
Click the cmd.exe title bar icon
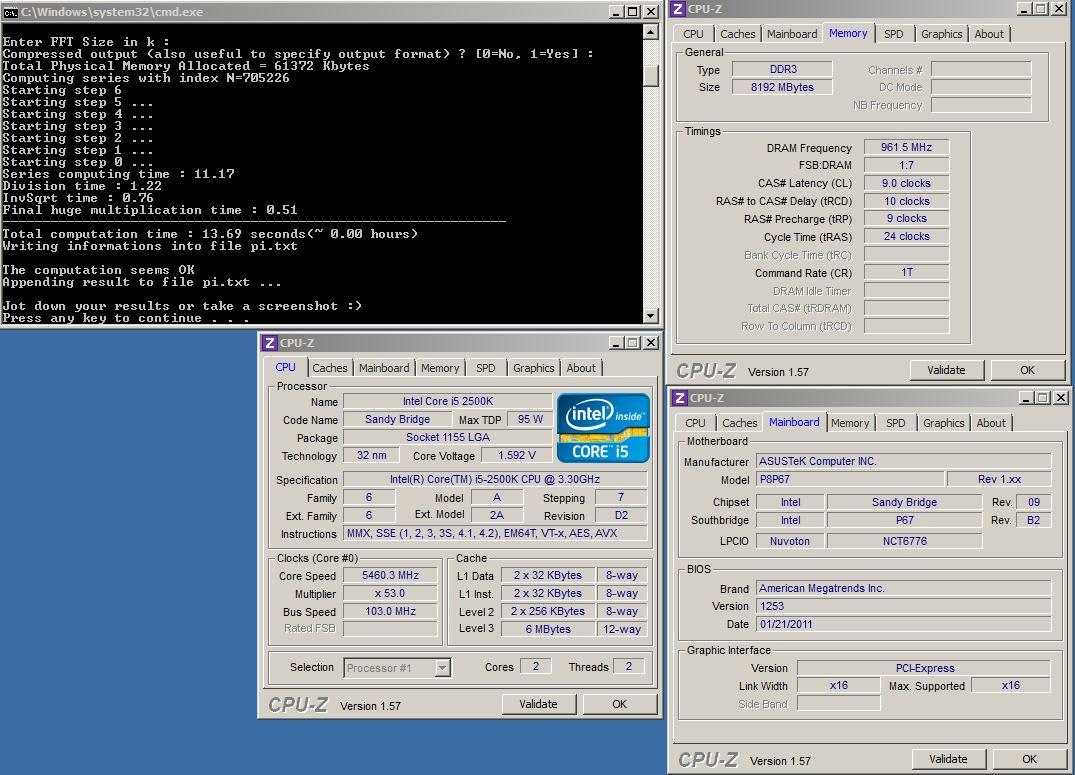10,12
